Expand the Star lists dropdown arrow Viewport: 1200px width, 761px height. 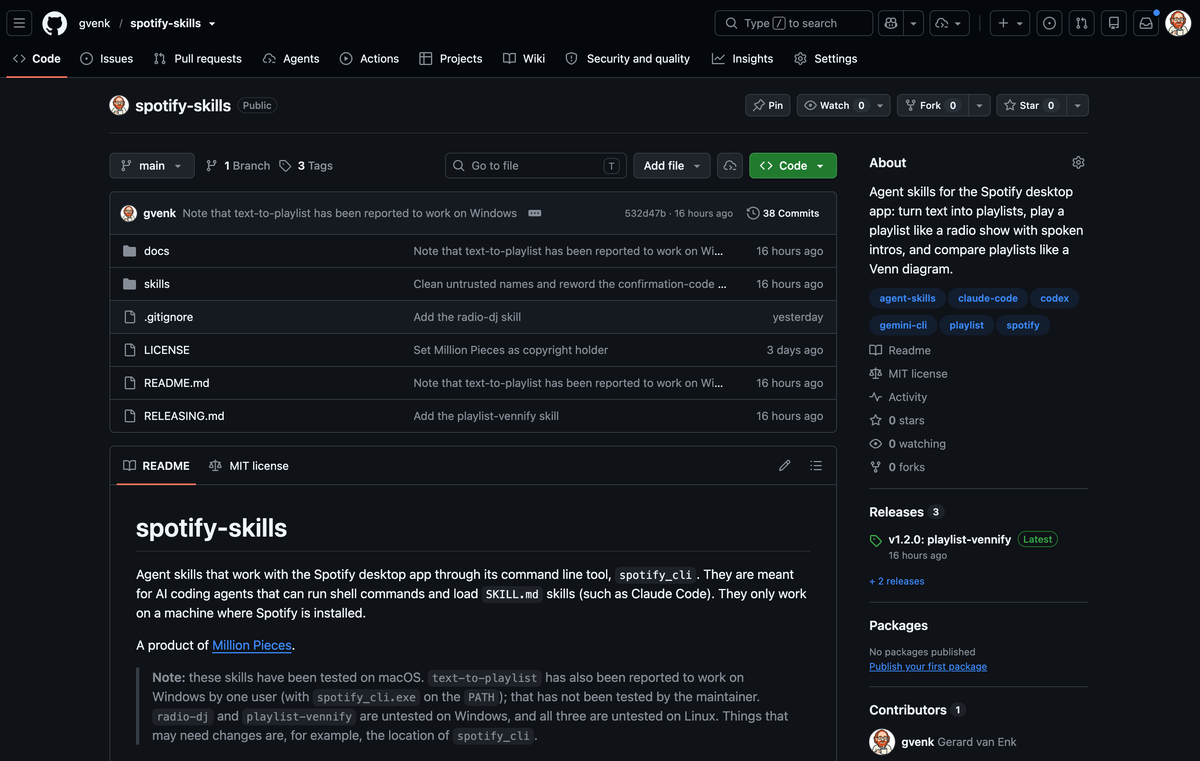pos(1077,105)
